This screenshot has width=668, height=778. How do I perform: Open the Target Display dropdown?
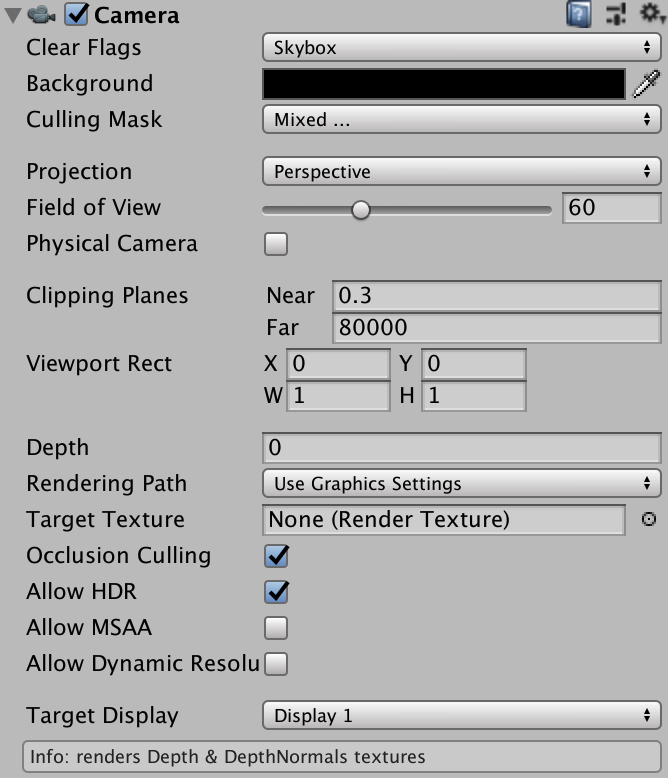click(461, 716)
